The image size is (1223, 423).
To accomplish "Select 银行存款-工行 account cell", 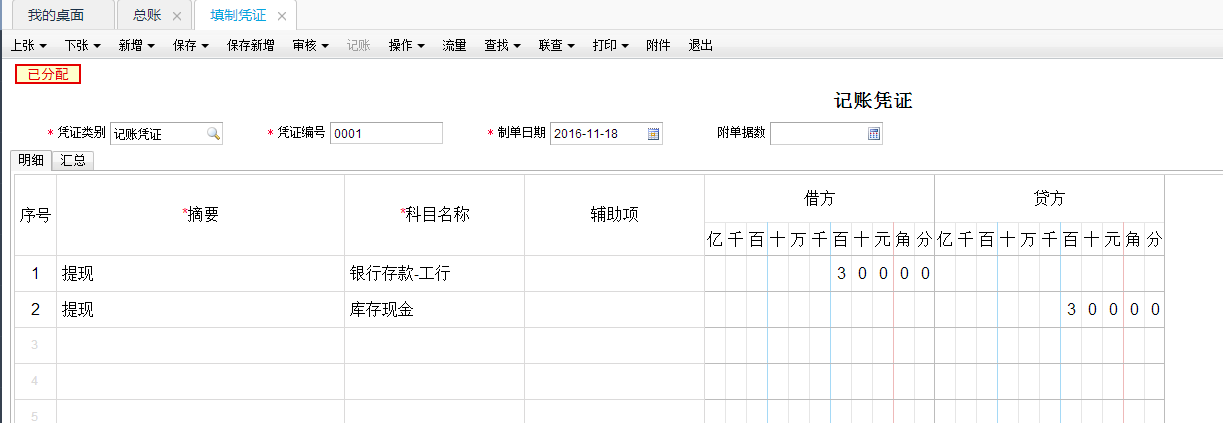I will (434, 274).
